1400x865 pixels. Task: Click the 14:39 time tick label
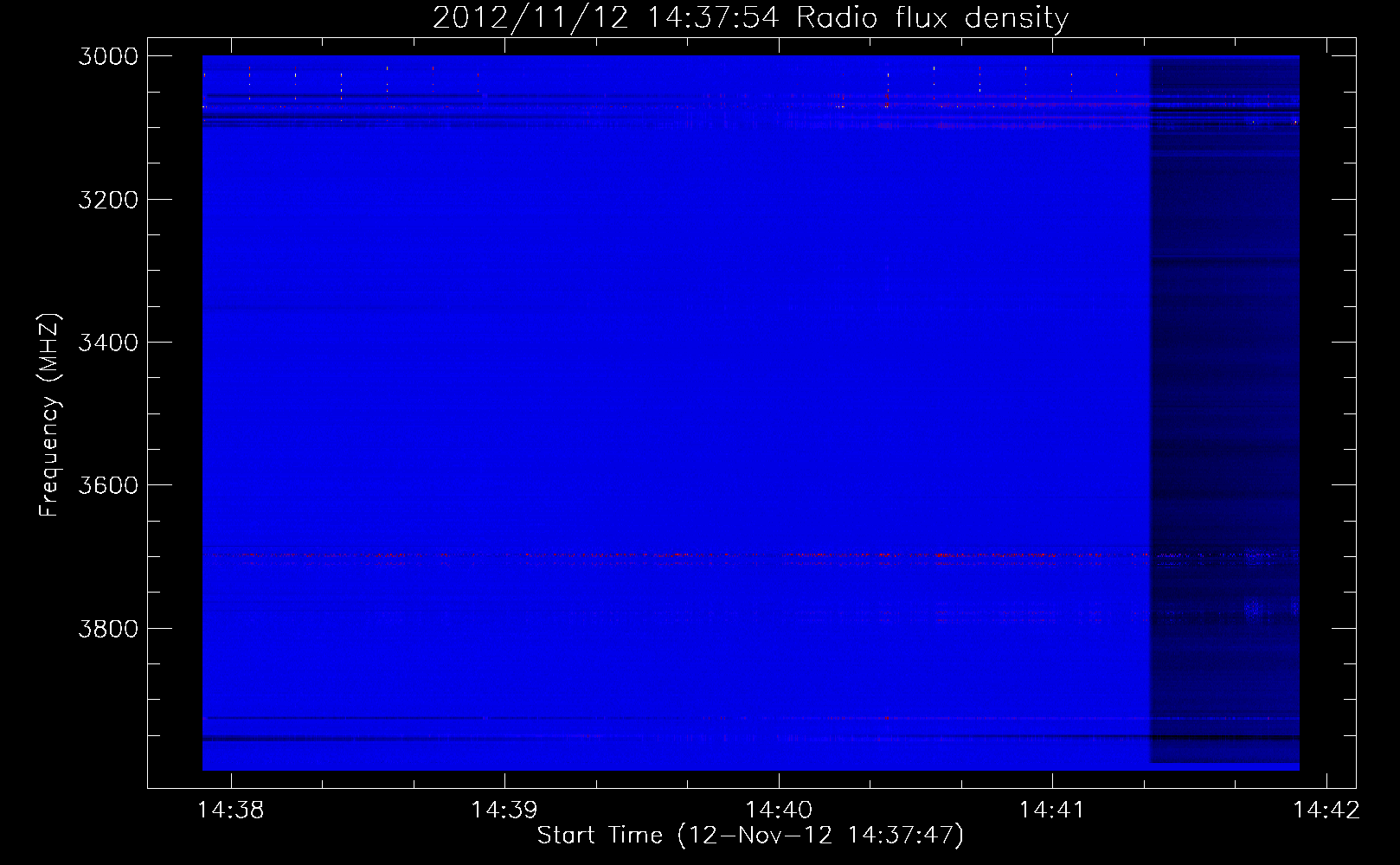tap(504, 810)
